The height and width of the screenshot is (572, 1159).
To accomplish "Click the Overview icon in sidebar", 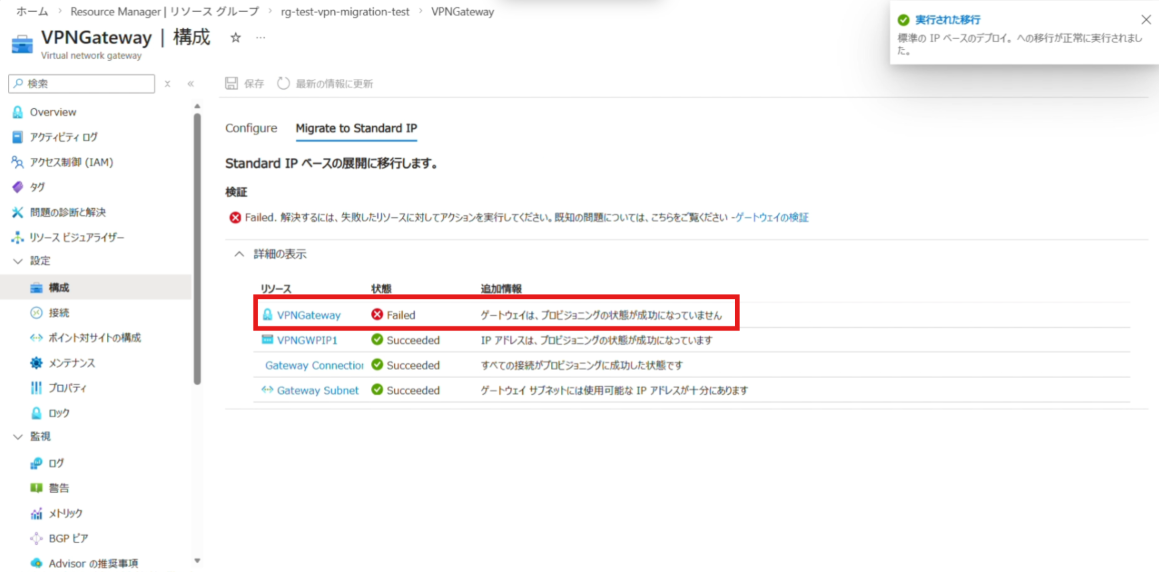I will click(x=18, y=112).
